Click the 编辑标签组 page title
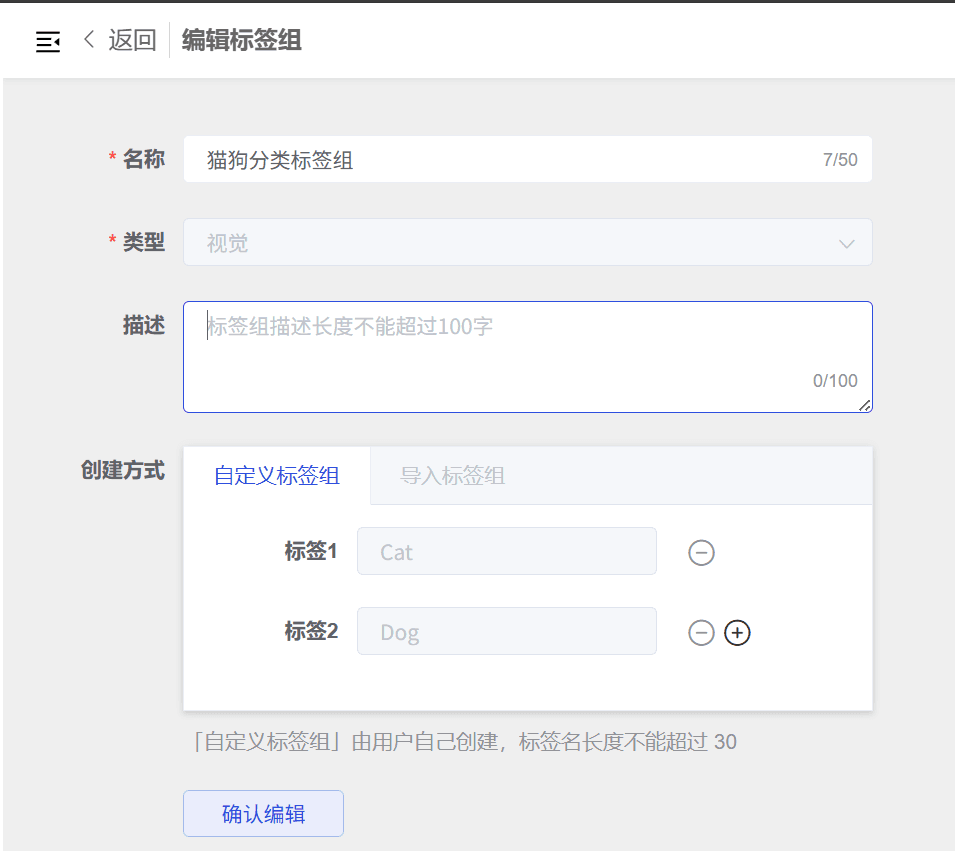Screen dimensions: 955x851 tap(242, 40)
